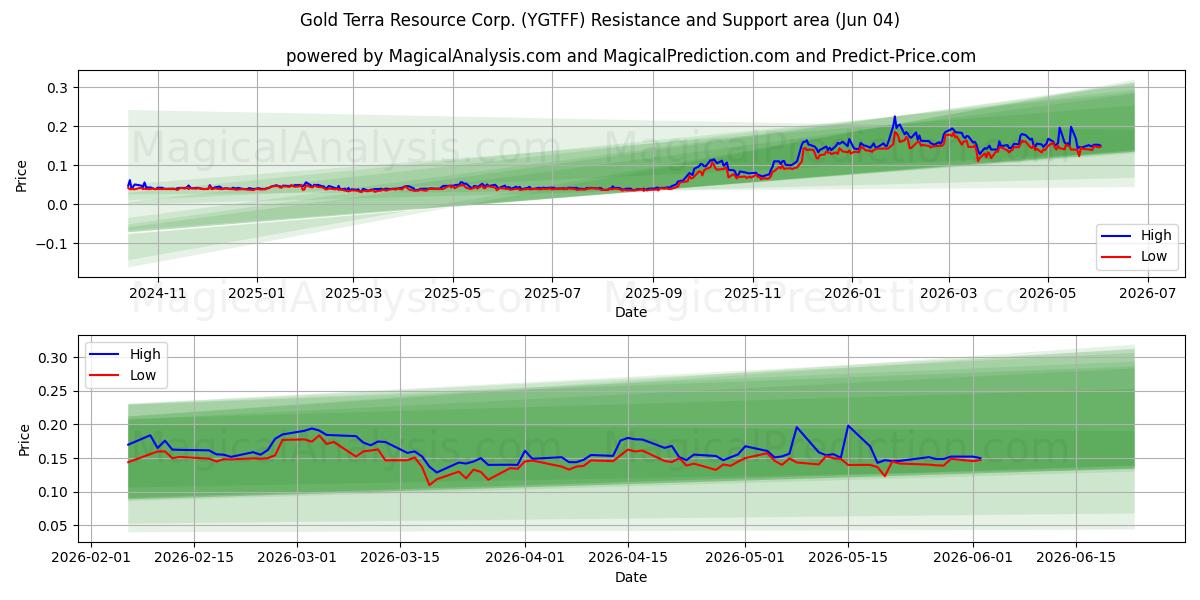
Task: Click the '2026-05-01' date tick
Action: pos(745,558)
